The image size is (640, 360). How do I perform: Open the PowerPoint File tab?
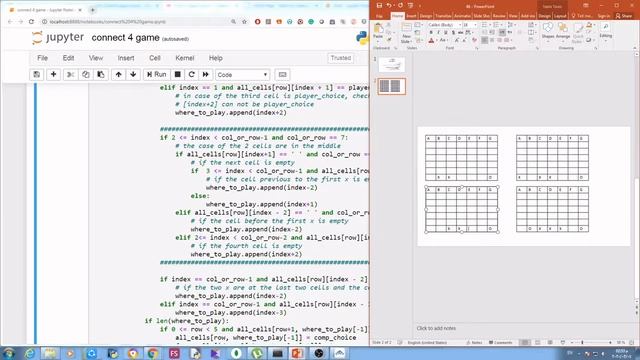380,16
